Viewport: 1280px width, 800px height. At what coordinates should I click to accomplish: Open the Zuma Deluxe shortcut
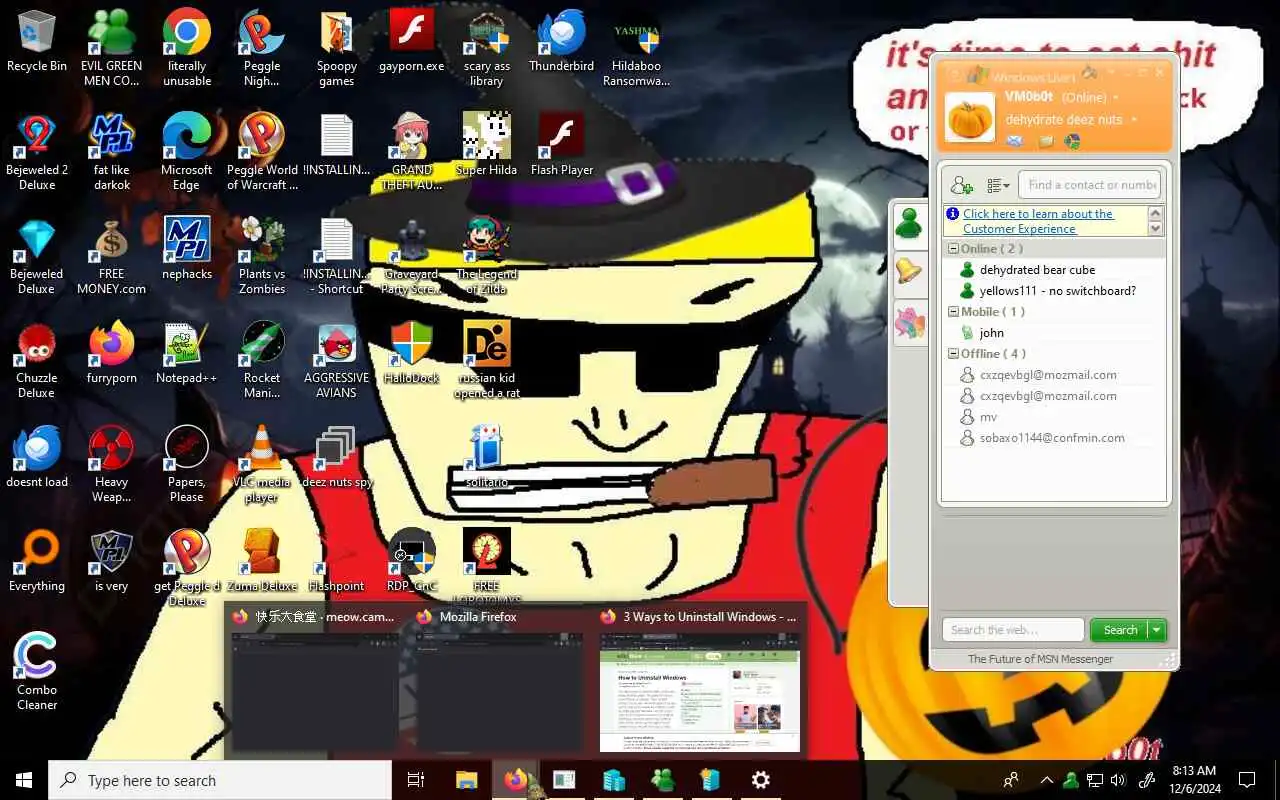point(262,562)
